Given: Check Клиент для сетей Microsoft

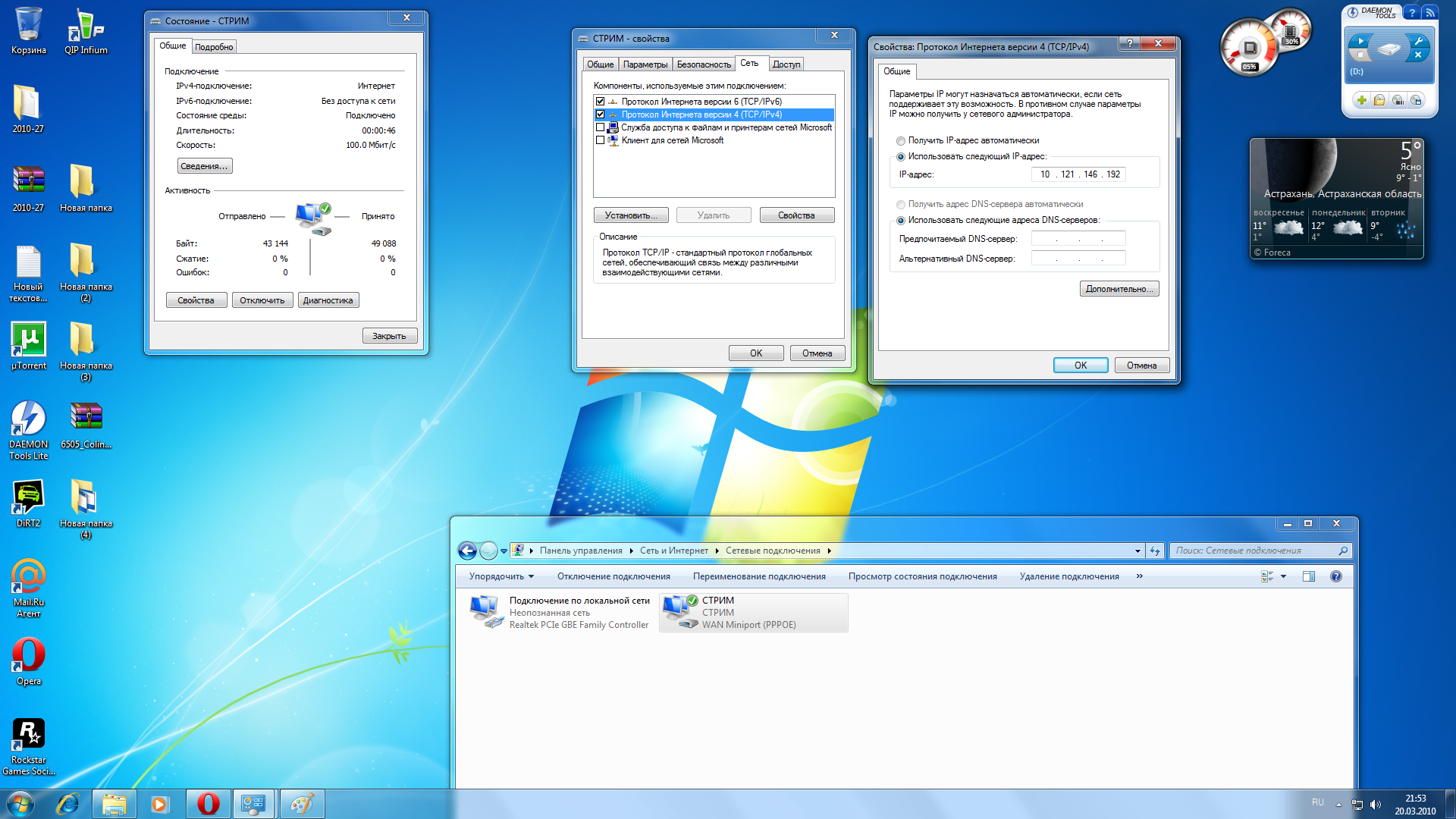Looking at the screenshot, I should click(601, 140).
